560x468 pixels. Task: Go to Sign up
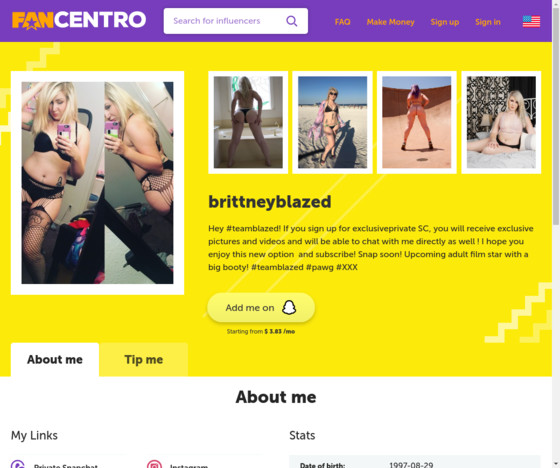[445, 22]
